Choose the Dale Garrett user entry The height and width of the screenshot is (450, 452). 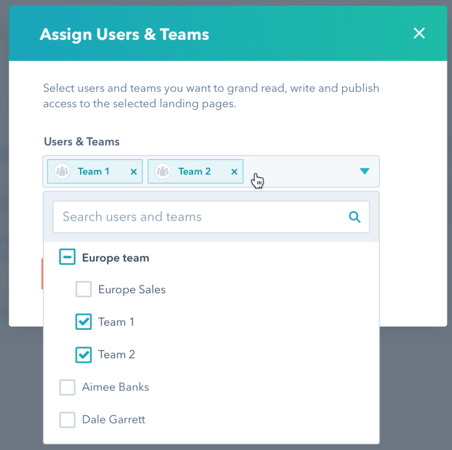(x=114, y=419)
